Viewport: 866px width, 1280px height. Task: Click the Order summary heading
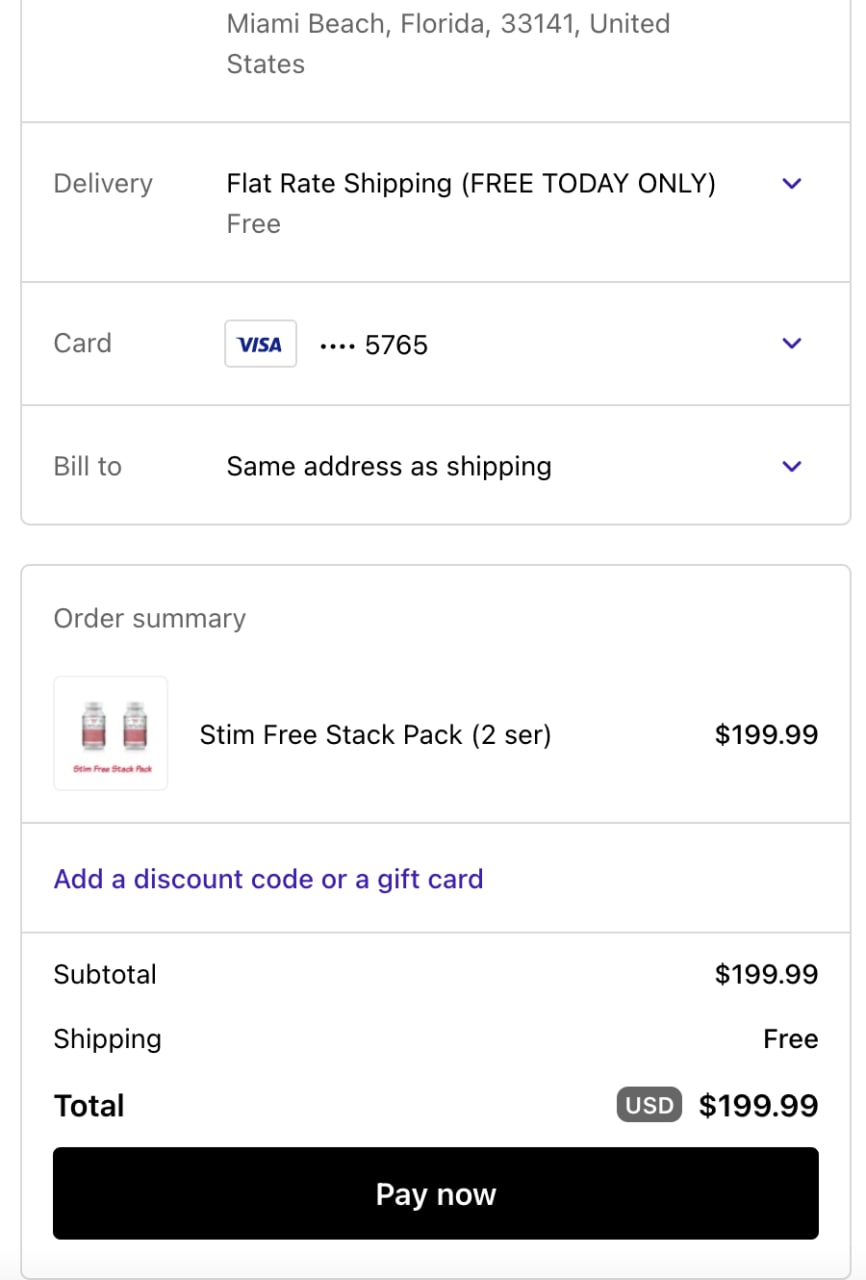pos(150,618)
